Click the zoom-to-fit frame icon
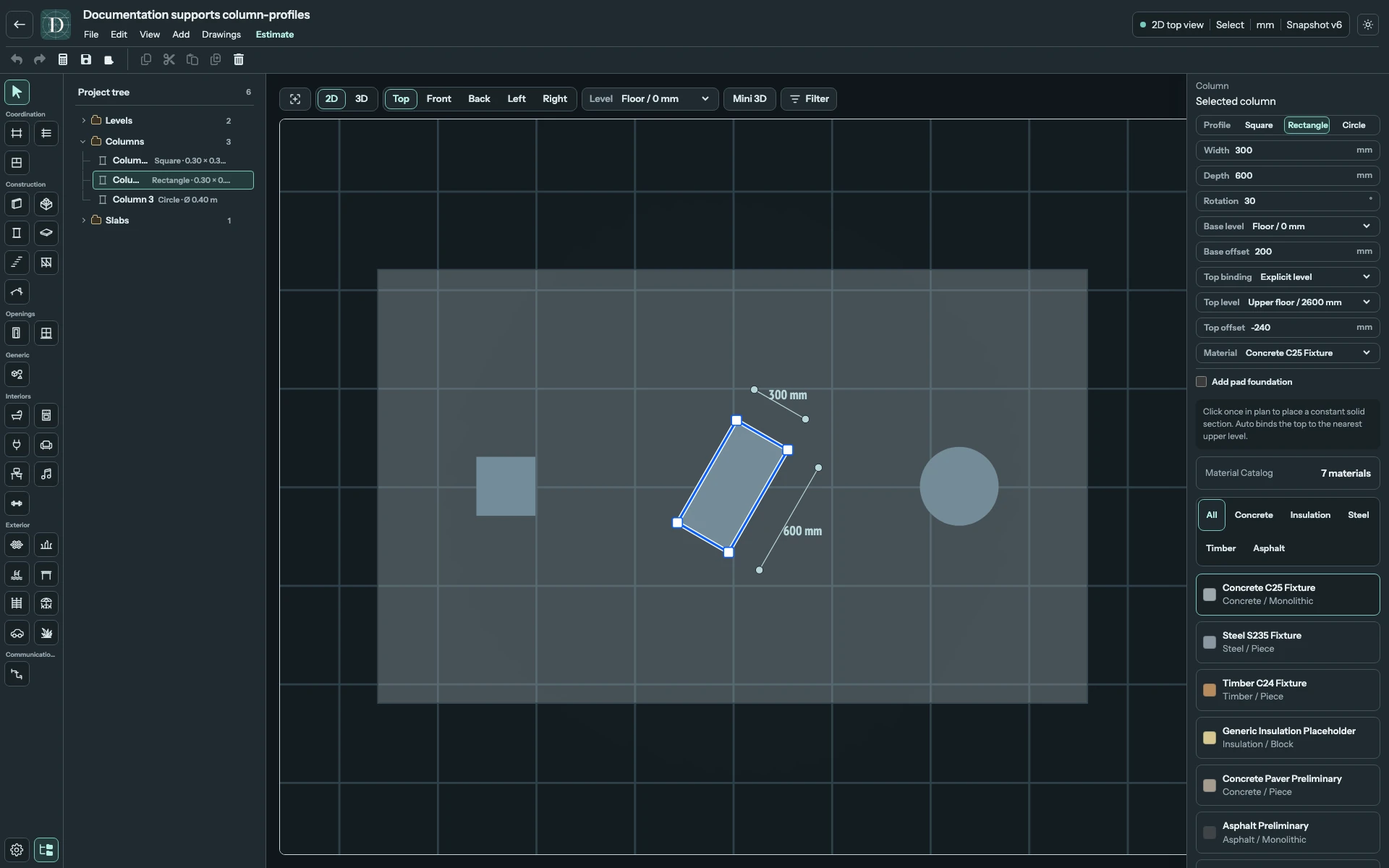The width and height of the screenshot is (1389, 868). tap(295, 99)
